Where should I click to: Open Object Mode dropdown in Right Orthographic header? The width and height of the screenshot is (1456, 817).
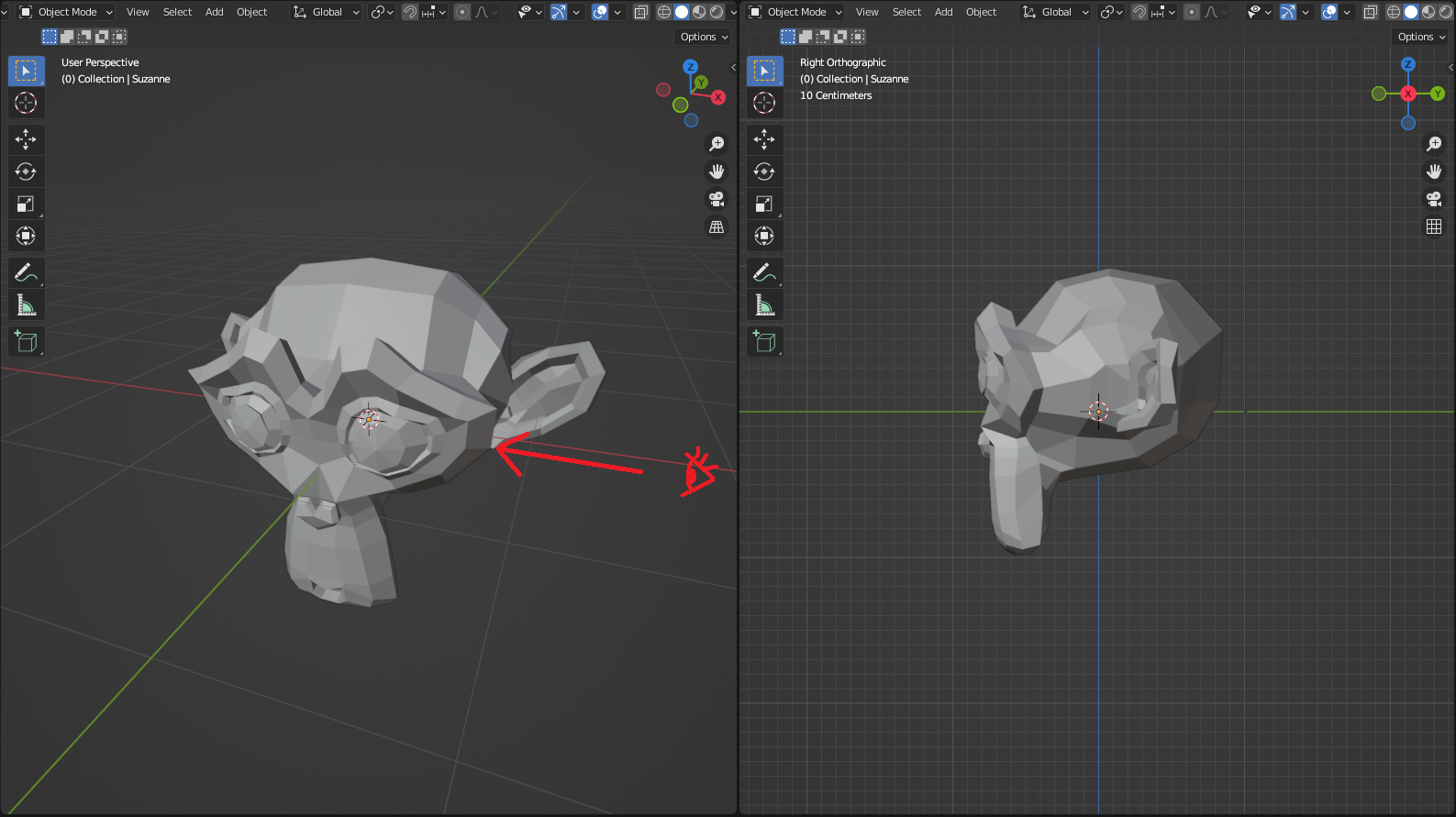tap(795, 12)
